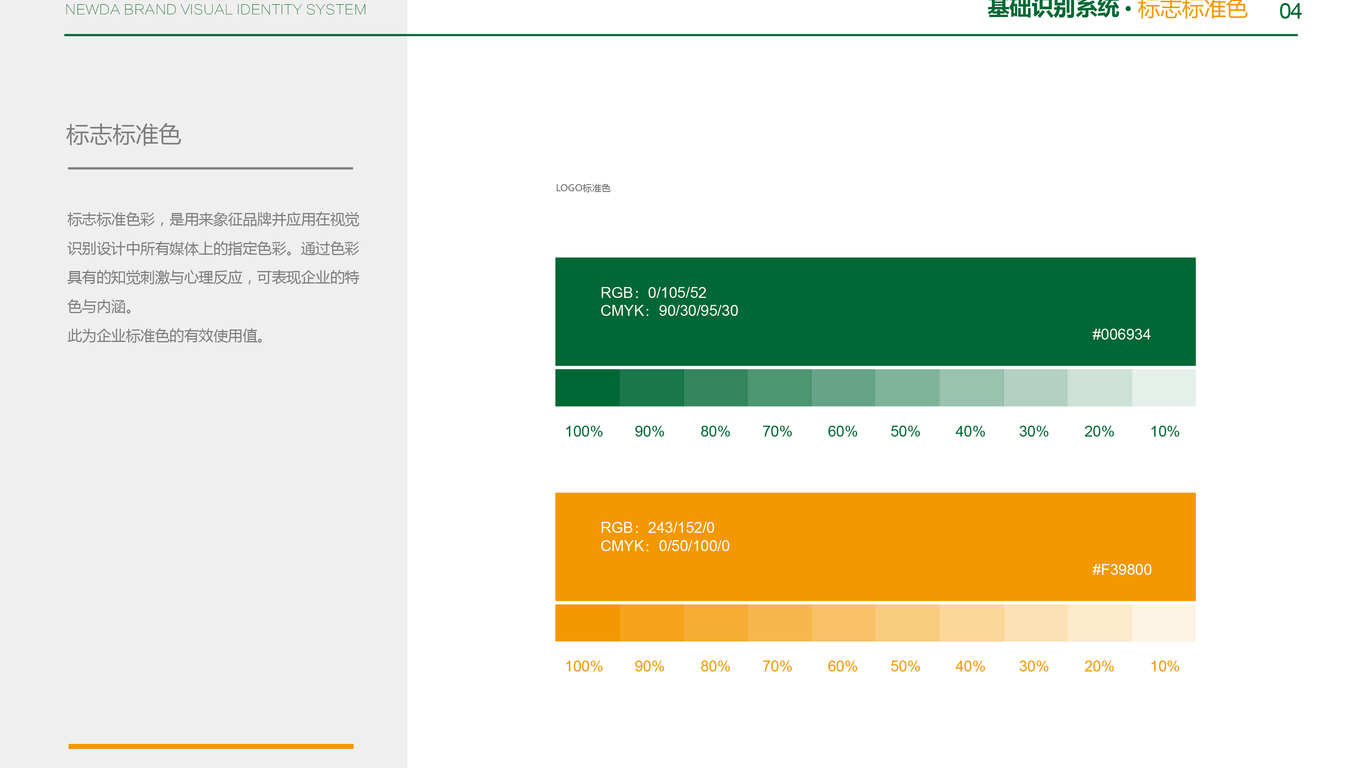
Task: Click the orange "50%" label
Action: (x=905, y=667)
